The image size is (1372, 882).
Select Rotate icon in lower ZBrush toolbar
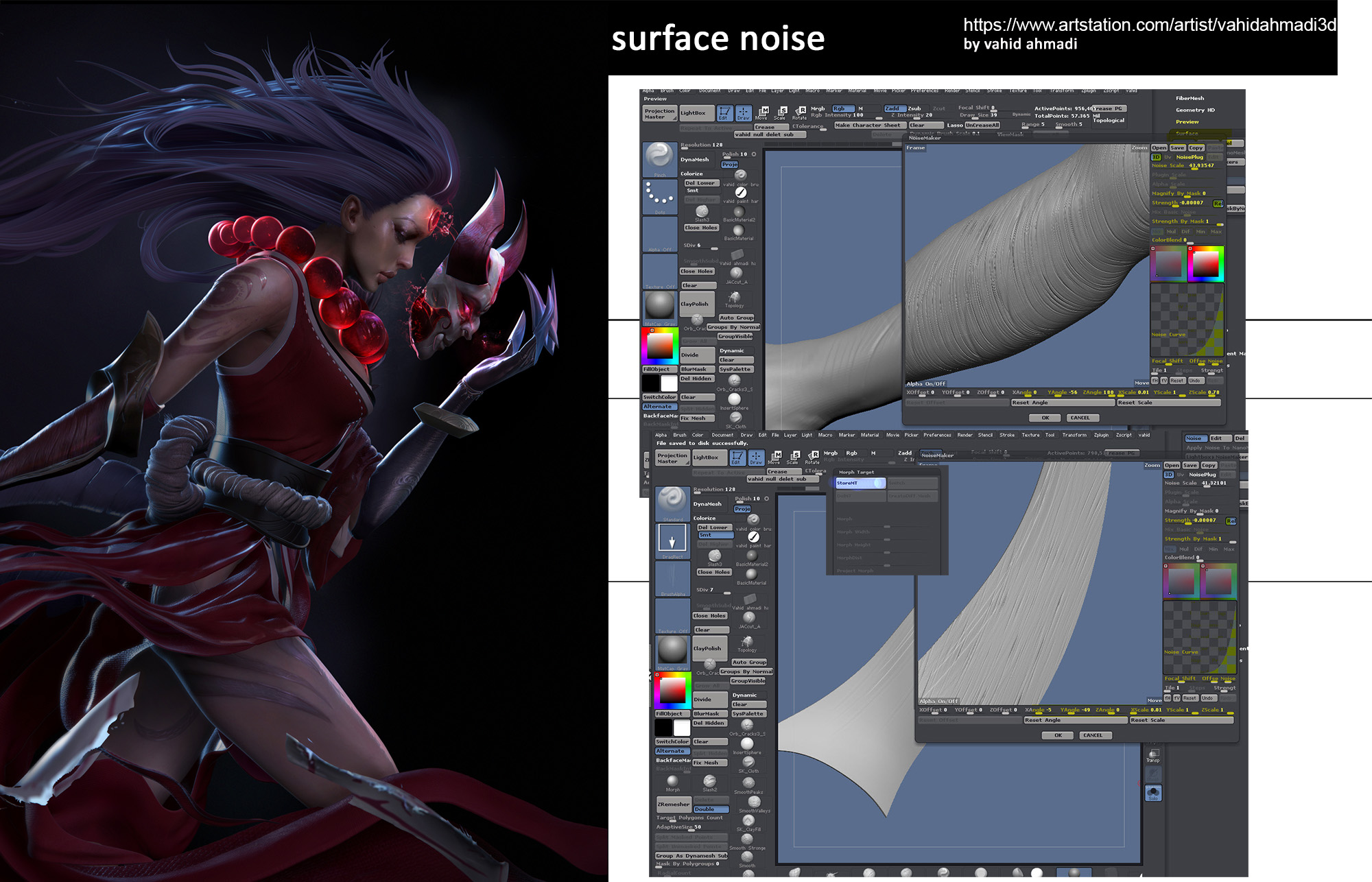(x=812, y=457)
